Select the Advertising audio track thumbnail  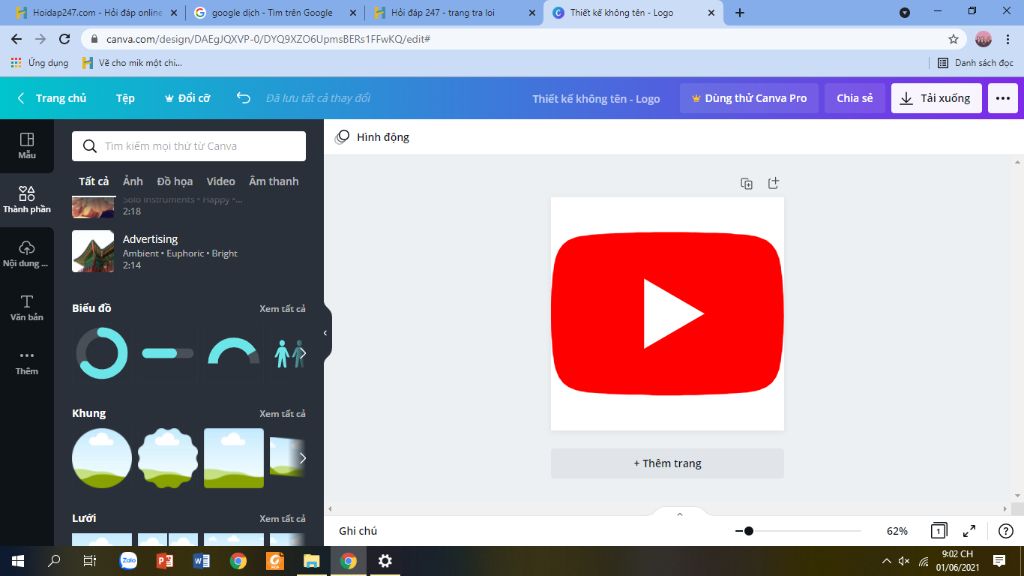(93, 251)
